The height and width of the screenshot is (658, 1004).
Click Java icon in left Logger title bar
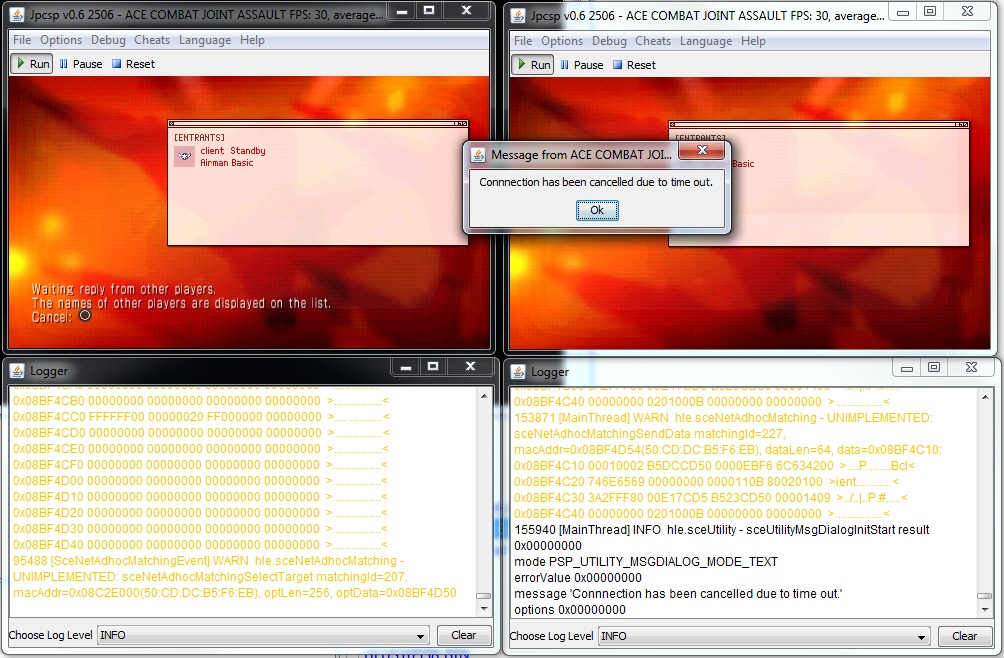(17, 371)
